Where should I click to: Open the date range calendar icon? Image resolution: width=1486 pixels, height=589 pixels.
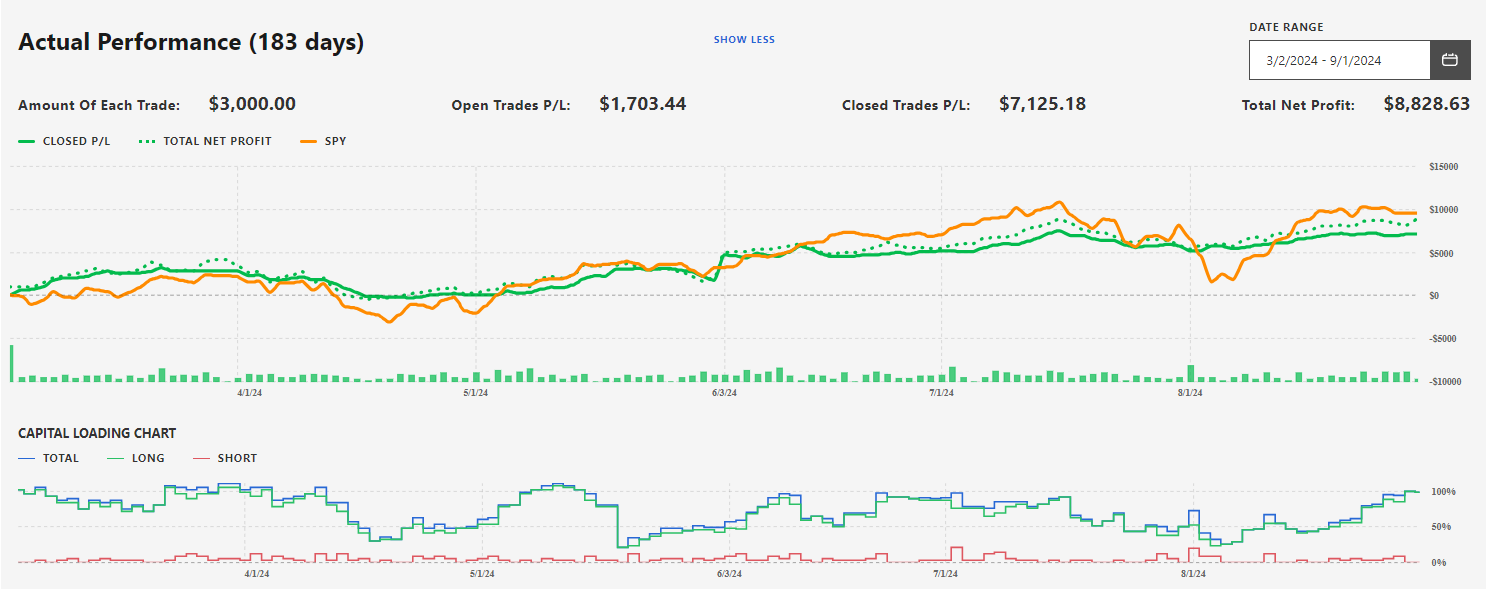point(1450,60)
